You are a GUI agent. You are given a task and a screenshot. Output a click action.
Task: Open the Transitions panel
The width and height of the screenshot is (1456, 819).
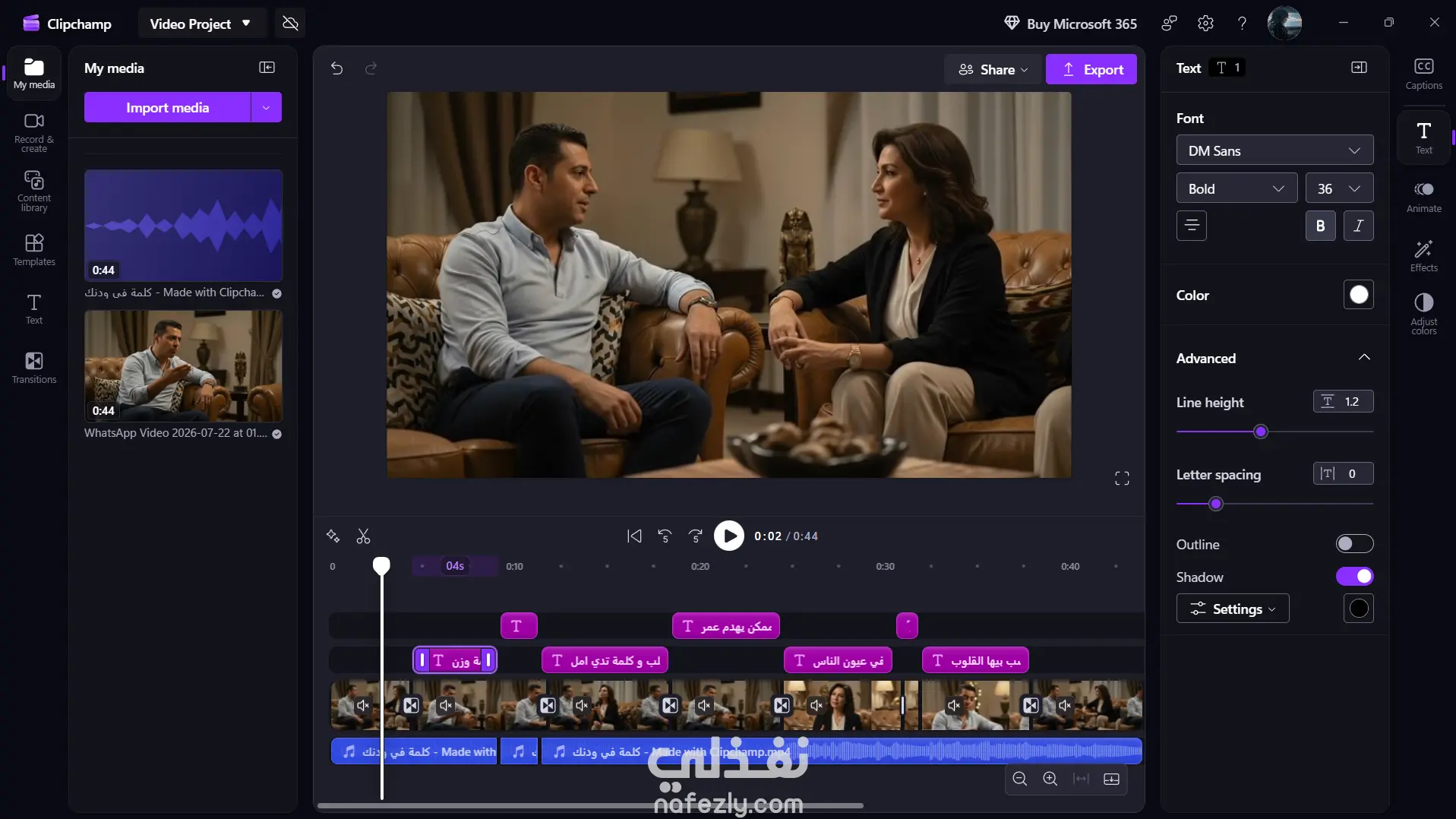point(34,368)
